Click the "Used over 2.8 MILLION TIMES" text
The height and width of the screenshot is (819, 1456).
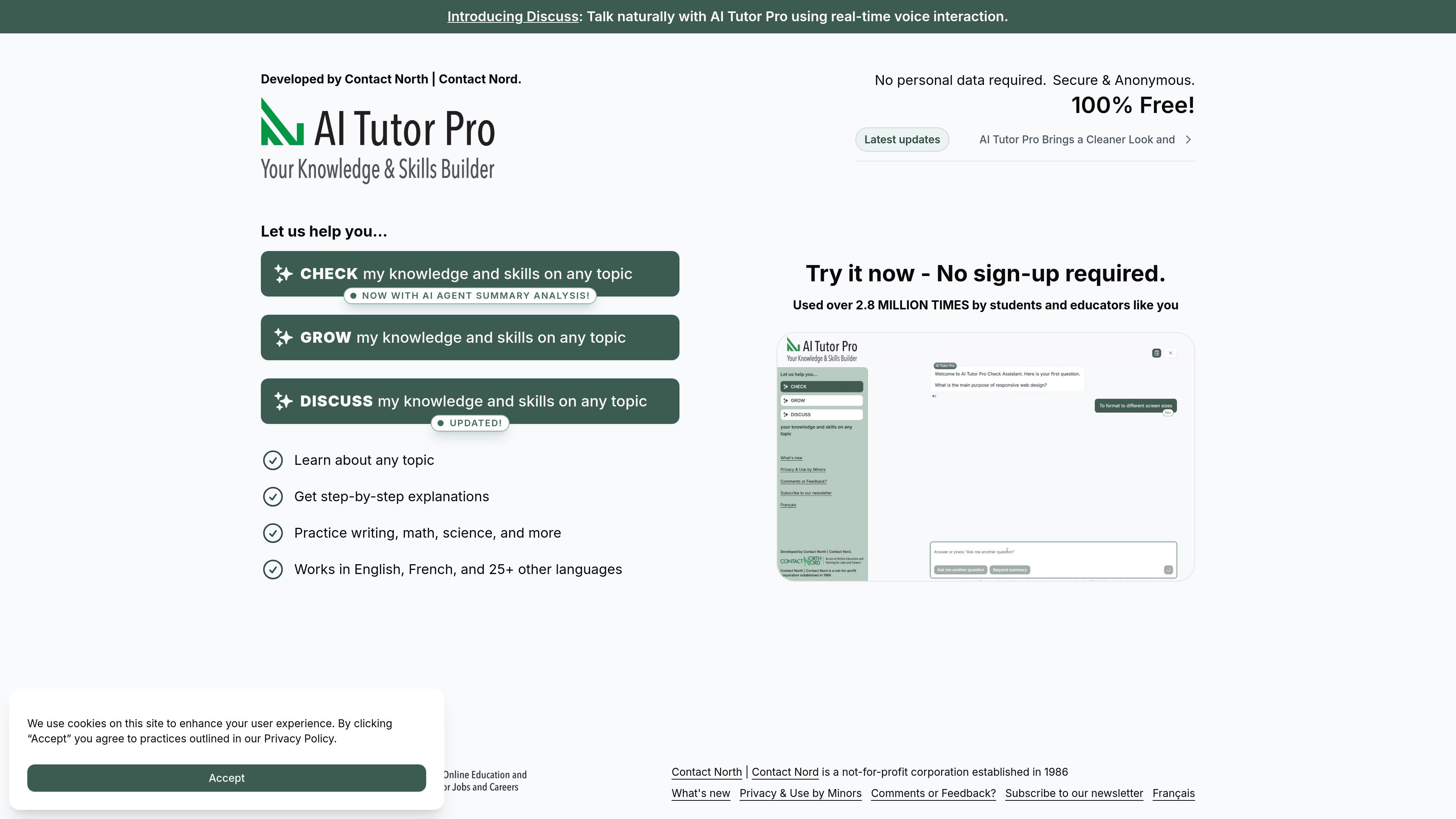click(x=986, y=305)
